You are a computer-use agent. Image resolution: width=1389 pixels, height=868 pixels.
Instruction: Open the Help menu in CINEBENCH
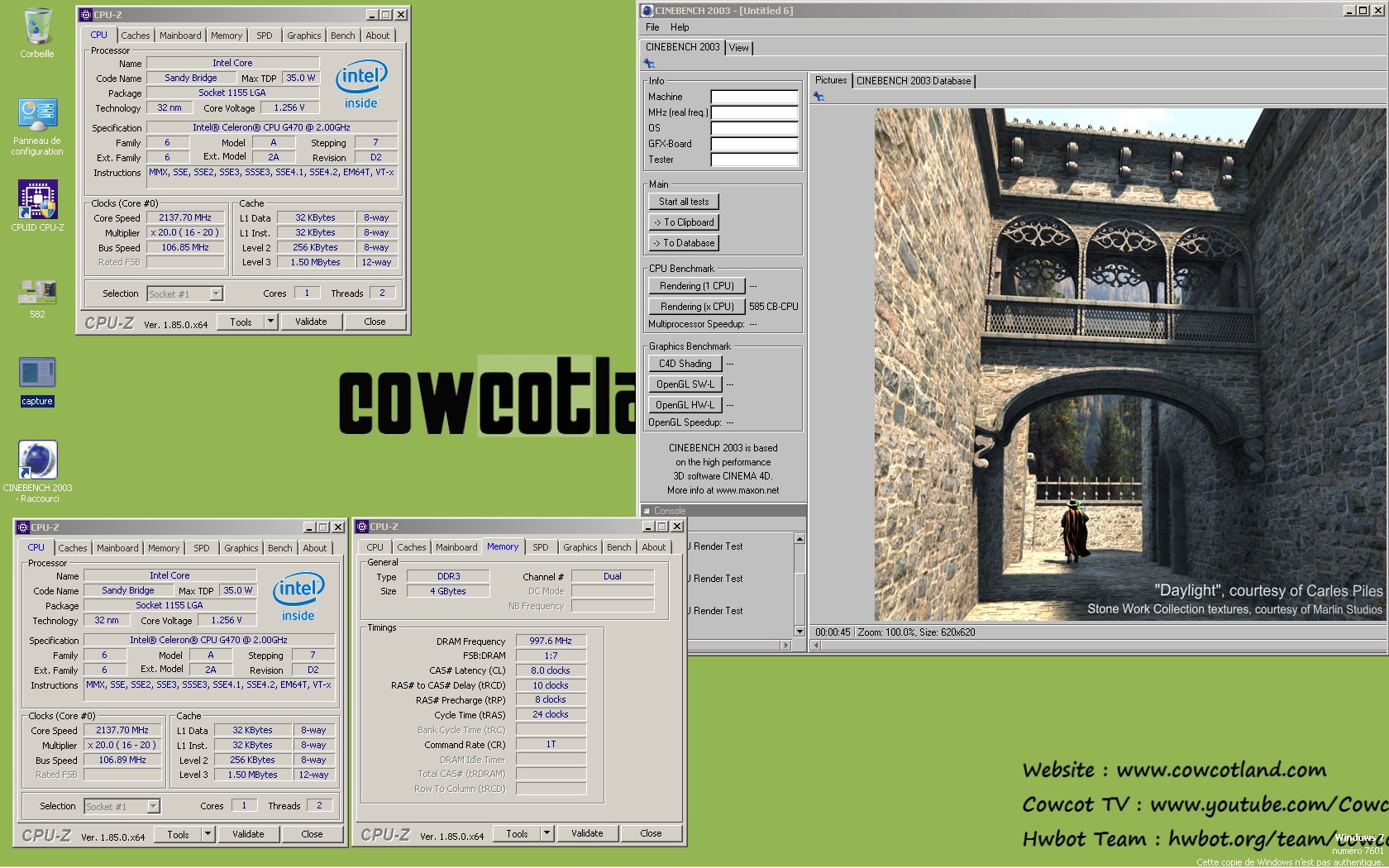tap(680, 27)
